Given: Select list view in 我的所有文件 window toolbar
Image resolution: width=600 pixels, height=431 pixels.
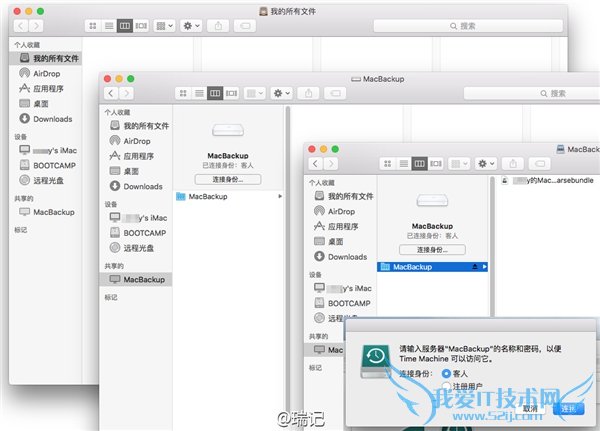Looking at the screenshot, I should point(109,26).
